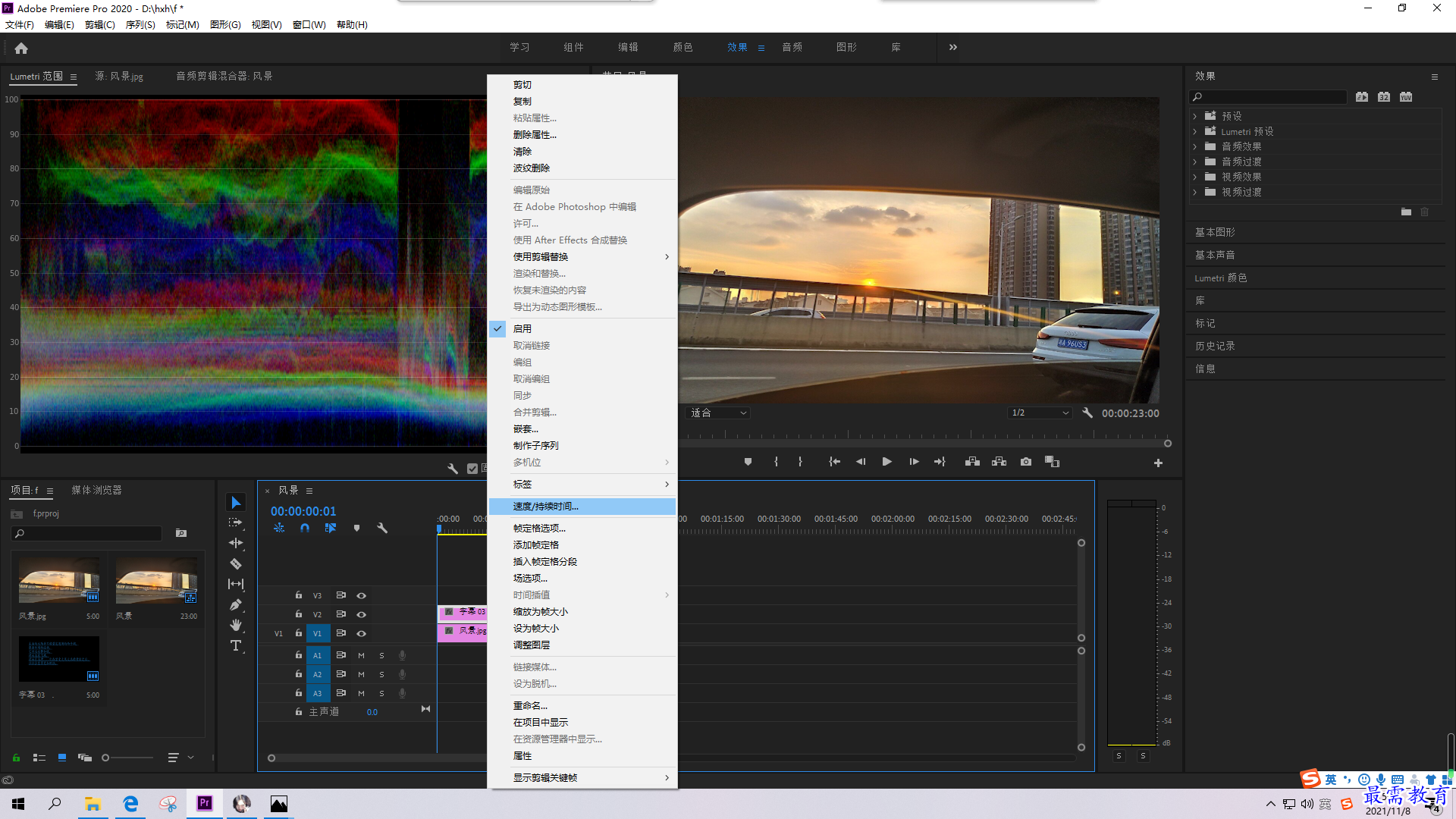Open timeline display settings wrench
The height and width of the screenshot is (819, 1456).
382,528
